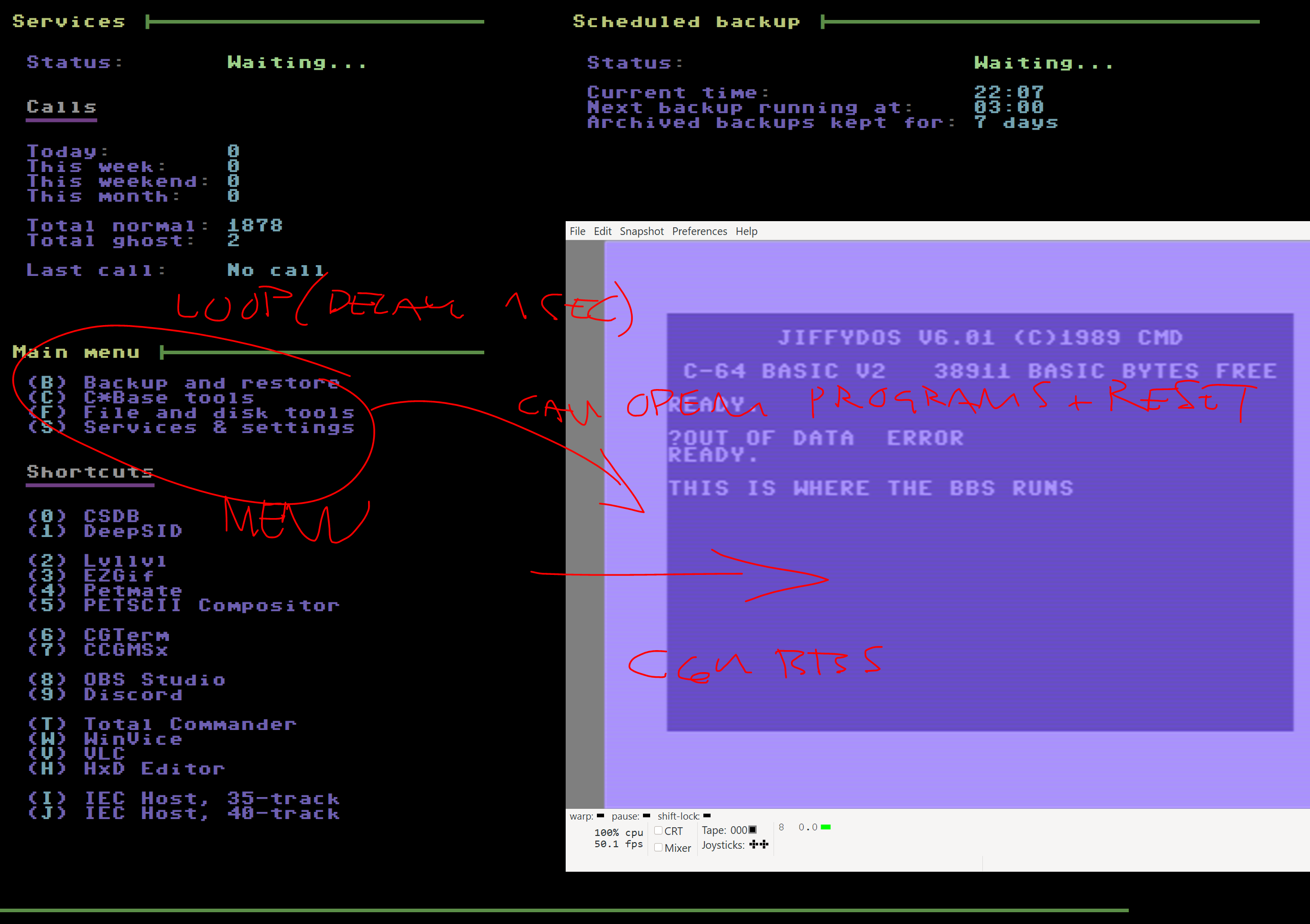Open the (4) Petmate shortcut
This screenshot has width=1310, height=924.
(105, 591)
